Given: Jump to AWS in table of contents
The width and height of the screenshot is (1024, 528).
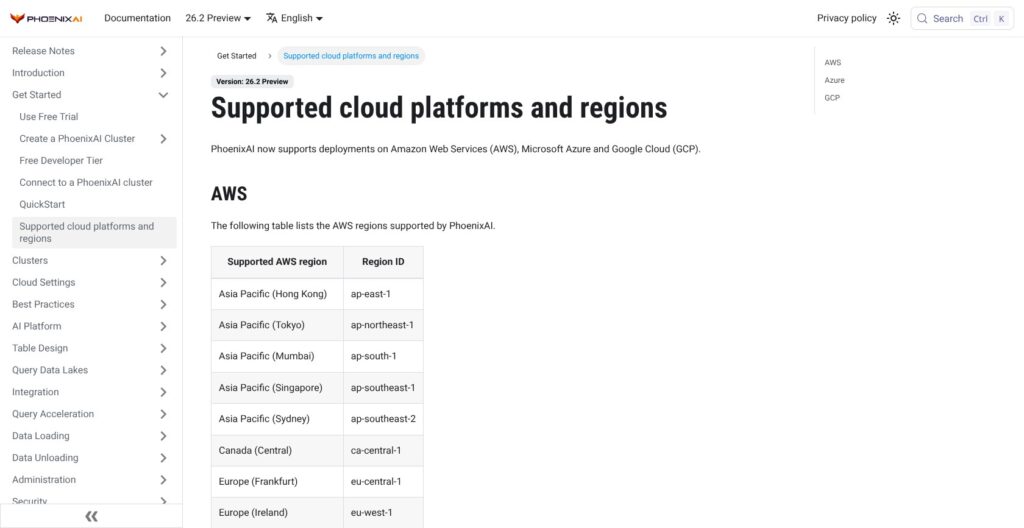Looking at the screenshot, I should 833,63.
